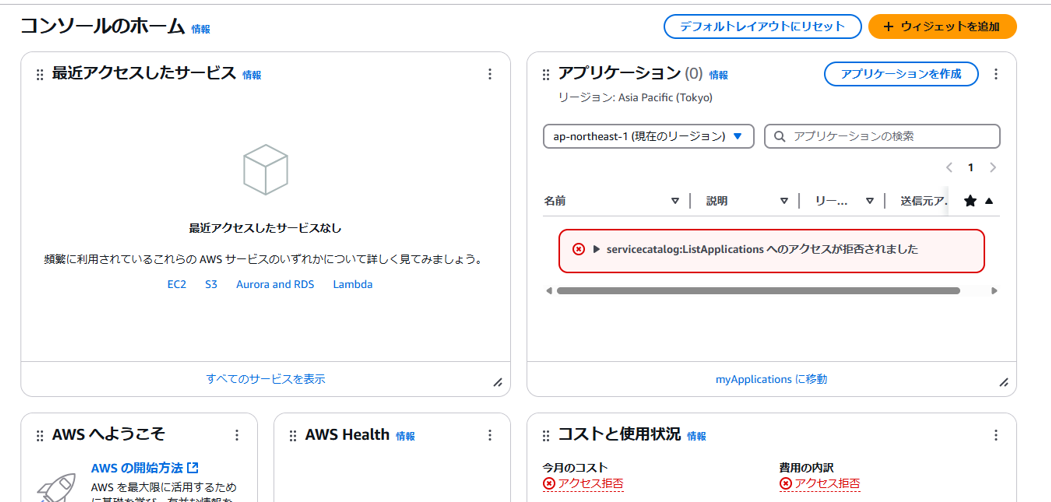Open kebab menu of 最近アクセスしたサービス widget
This screenshot has width=1051, height=502.
[489, 74]
